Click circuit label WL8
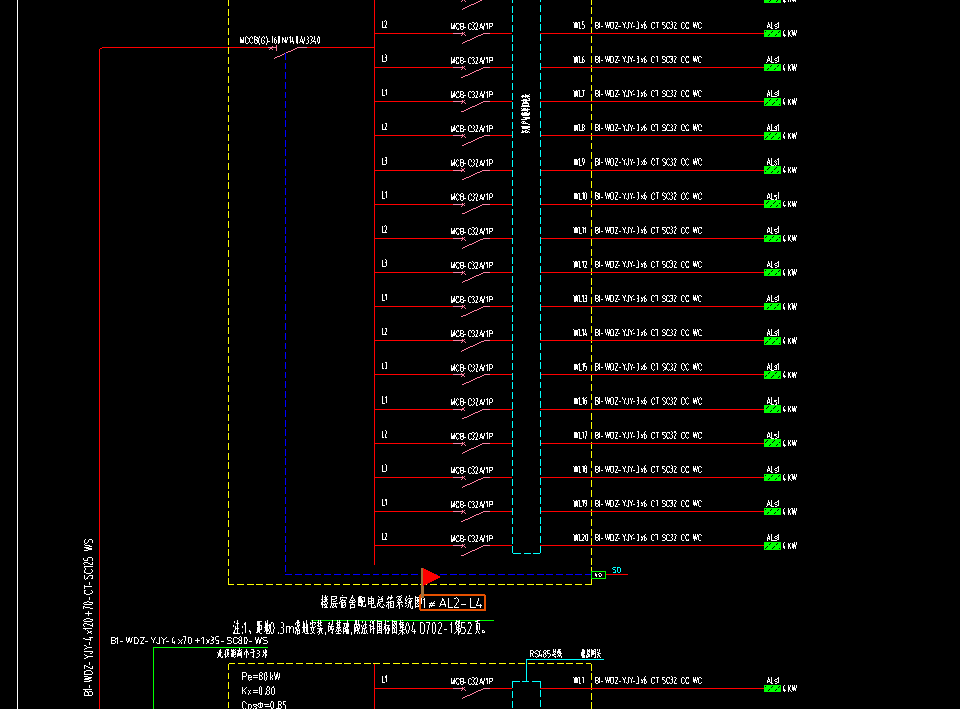The height and width of the screenshot is (709, 960). click(579, 128)
